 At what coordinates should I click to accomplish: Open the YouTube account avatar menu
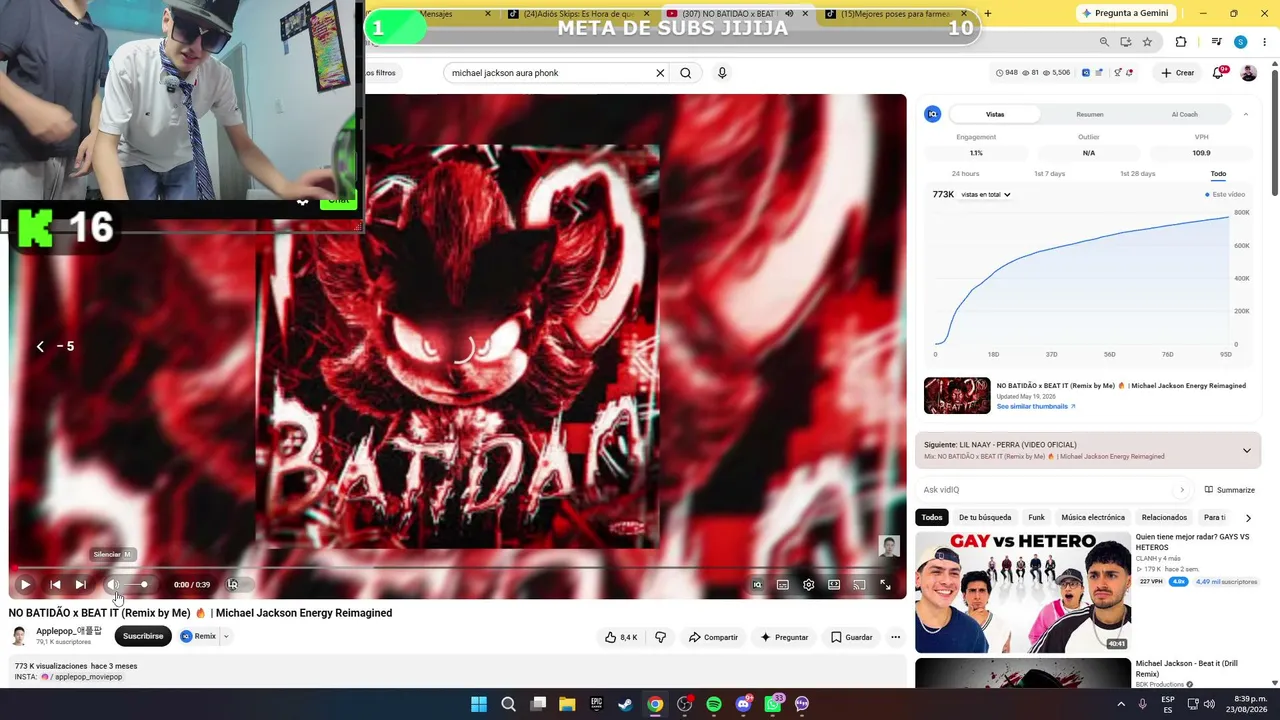[1248, 73]
